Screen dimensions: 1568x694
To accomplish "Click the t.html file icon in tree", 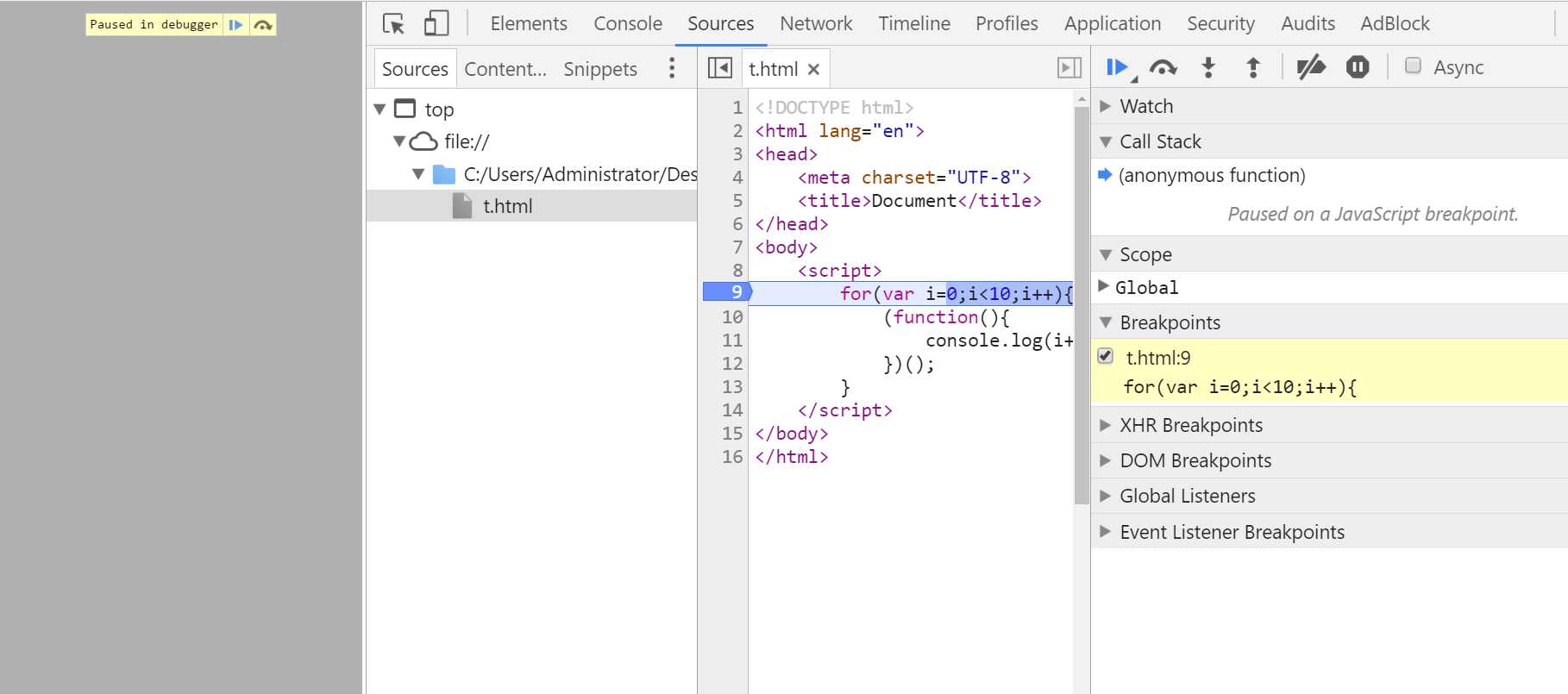I will (463, 206).
